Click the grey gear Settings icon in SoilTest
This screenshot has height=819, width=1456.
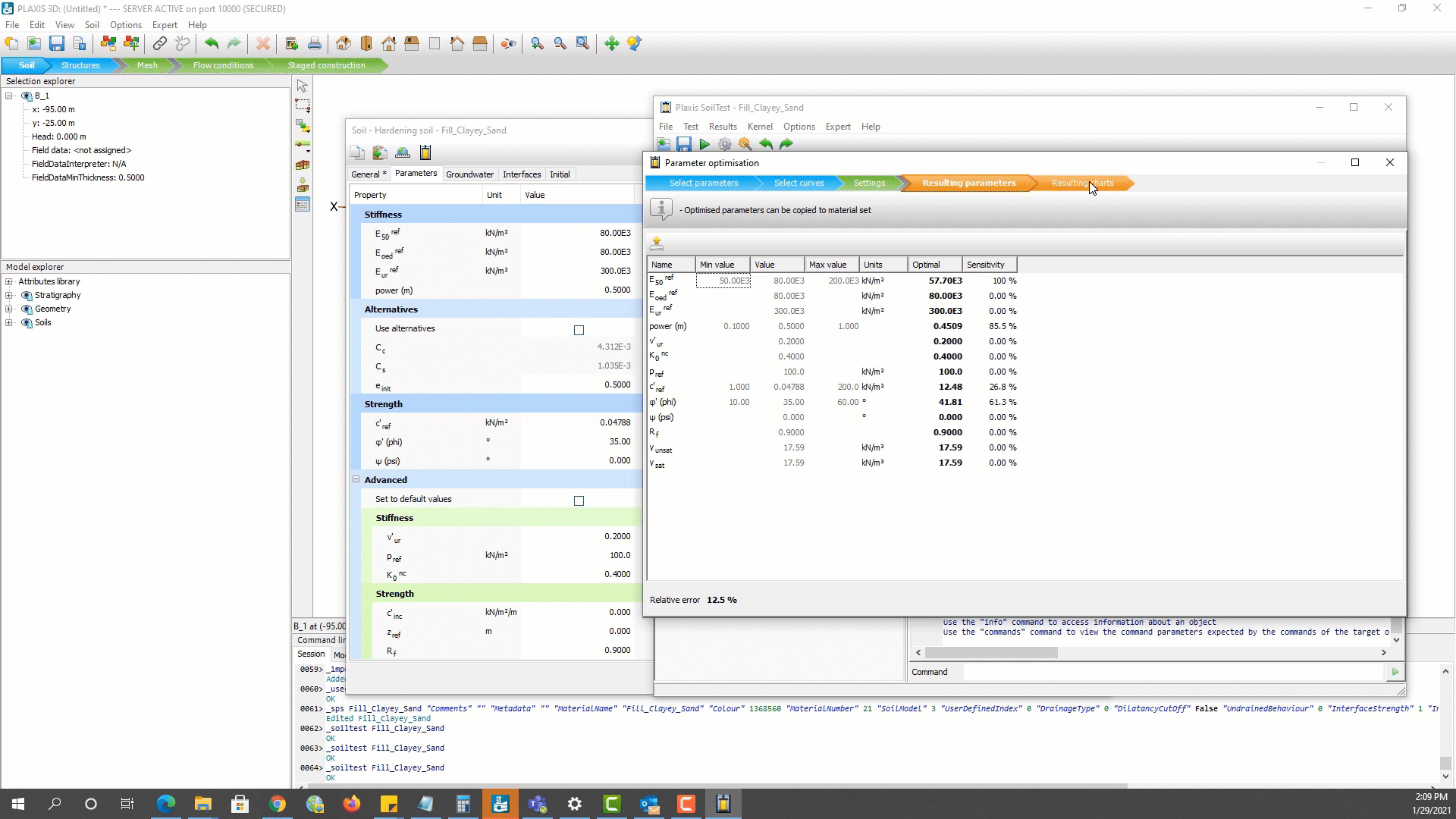coord(725,144)
